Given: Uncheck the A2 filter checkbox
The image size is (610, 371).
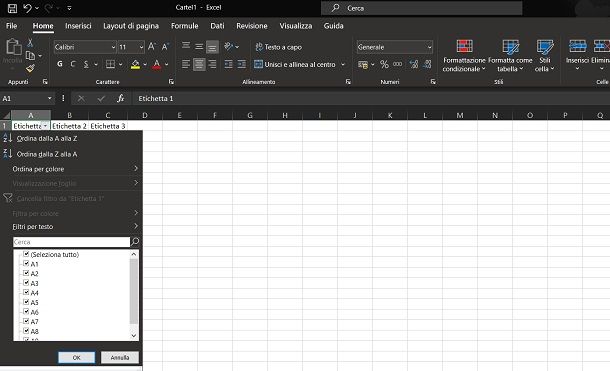Looking at the screenshot, I should 26,273.
